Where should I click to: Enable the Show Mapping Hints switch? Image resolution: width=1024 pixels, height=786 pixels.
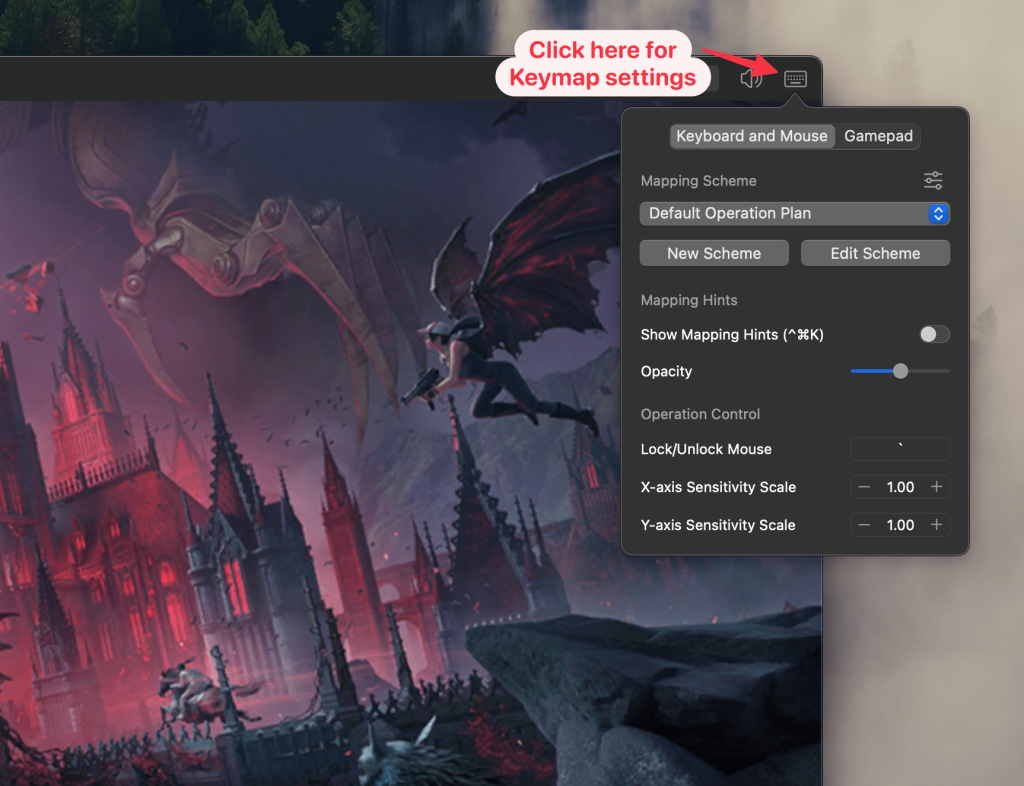934,334
